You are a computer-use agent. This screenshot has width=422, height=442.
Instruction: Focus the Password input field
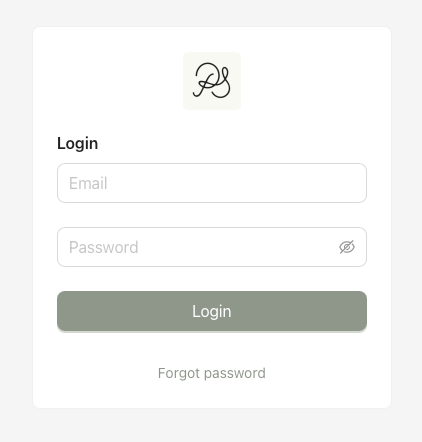(x=212, y=247)
